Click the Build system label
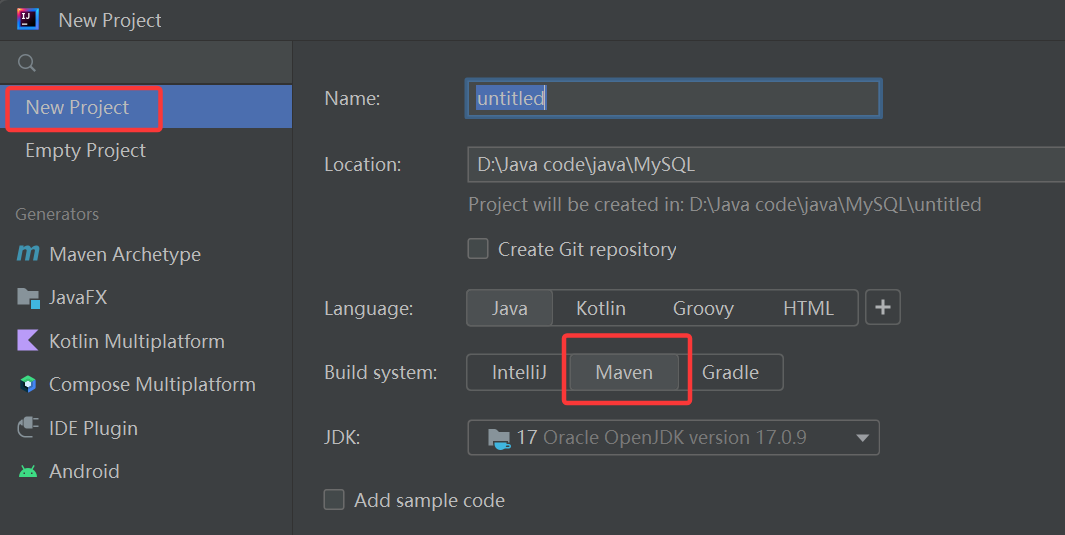1065x535 pixels. coord(380,373)
